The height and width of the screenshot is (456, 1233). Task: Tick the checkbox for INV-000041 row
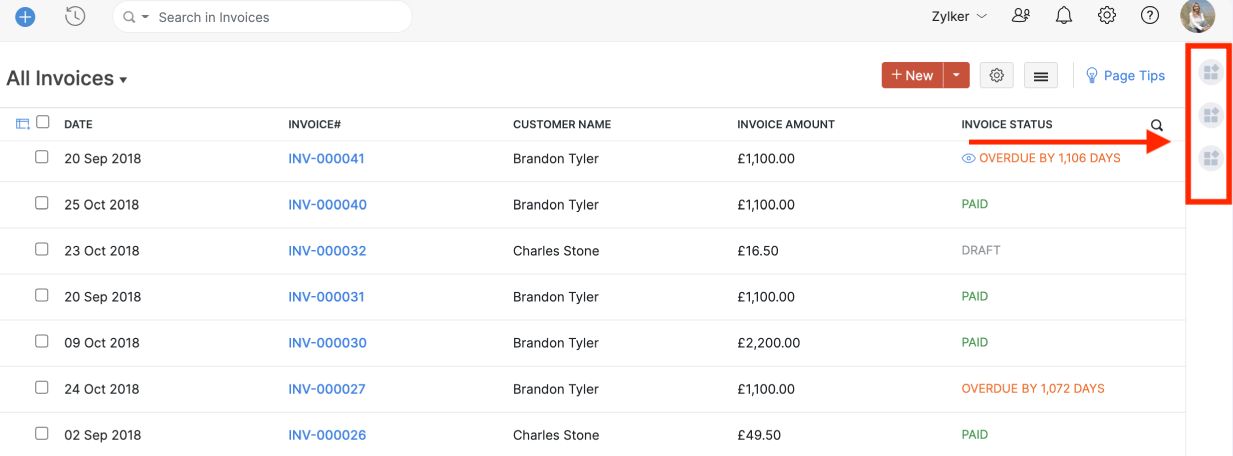[x=42, y=157]
